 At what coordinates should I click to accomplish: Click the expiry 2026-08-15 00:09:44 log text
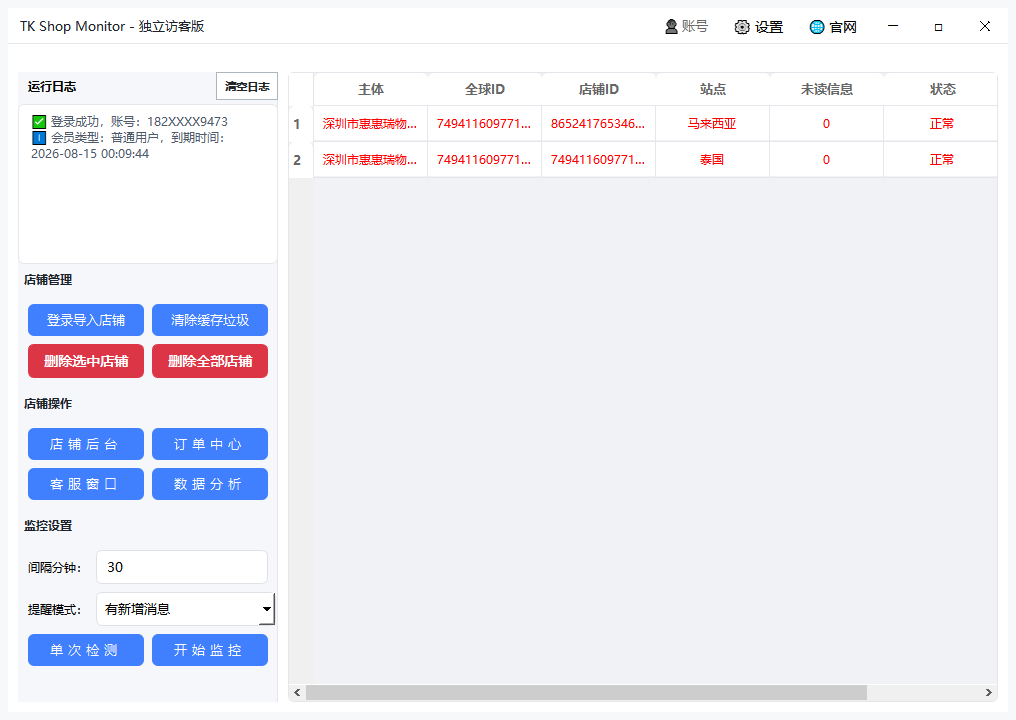[90, 154]
